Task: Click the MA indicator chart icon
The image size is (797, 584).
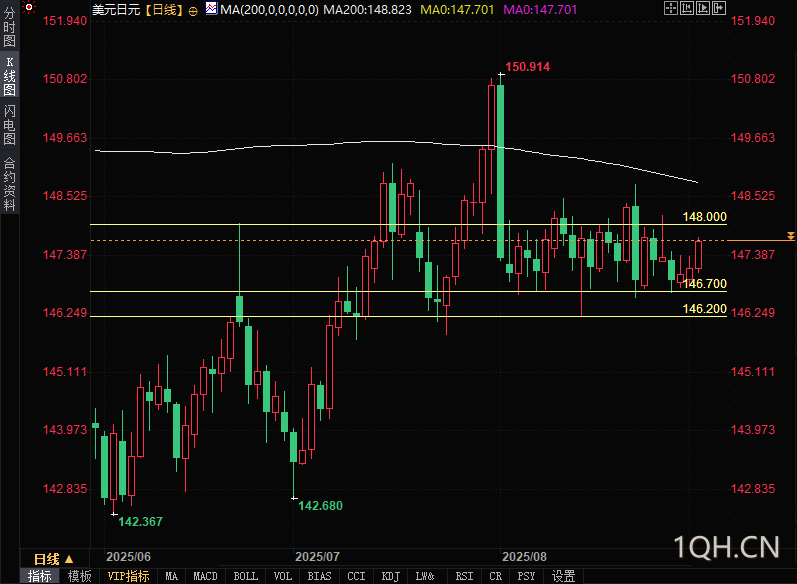Action: 211,9
